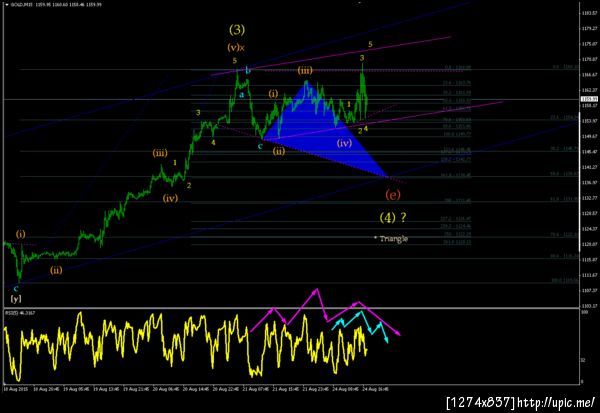Select the white "[y]" label
Screen dimensions: 600x413
[x=16, y=299]
